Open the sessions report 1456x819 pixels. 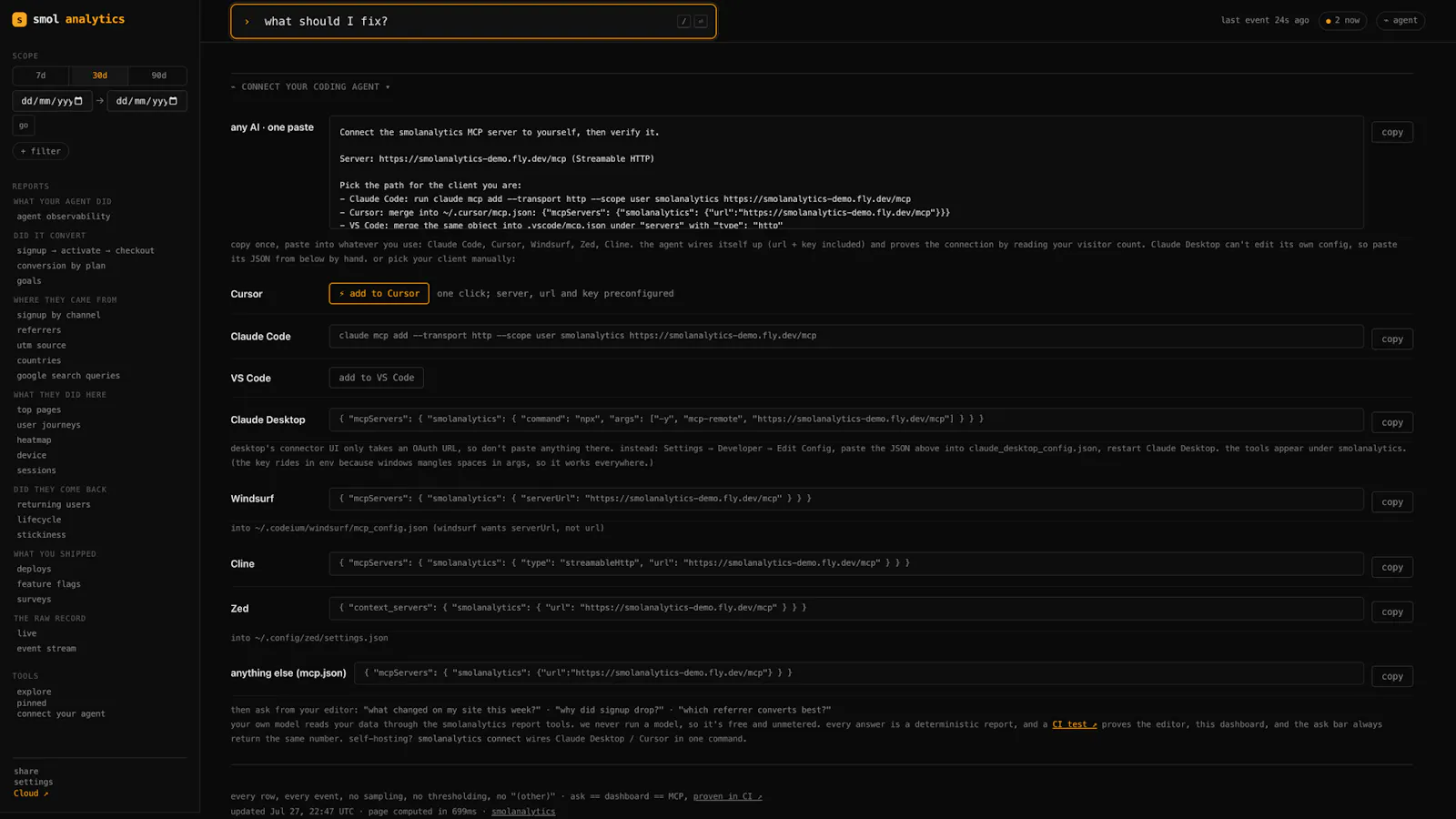[x=36, y=470]
